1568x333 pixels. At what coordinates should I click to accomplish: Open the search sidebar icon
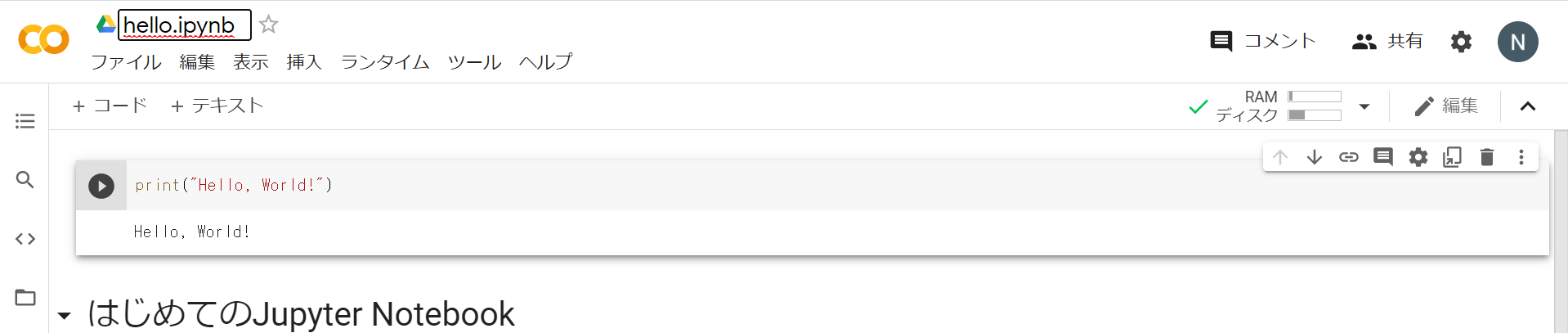(x=25, y=180)
